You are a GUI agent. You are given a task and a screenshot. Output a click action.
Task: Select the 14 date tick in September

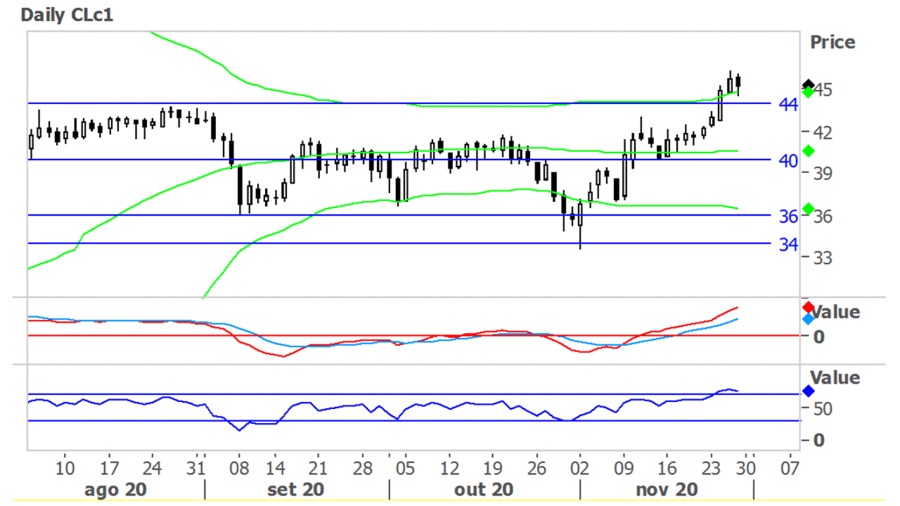(276, 468)
